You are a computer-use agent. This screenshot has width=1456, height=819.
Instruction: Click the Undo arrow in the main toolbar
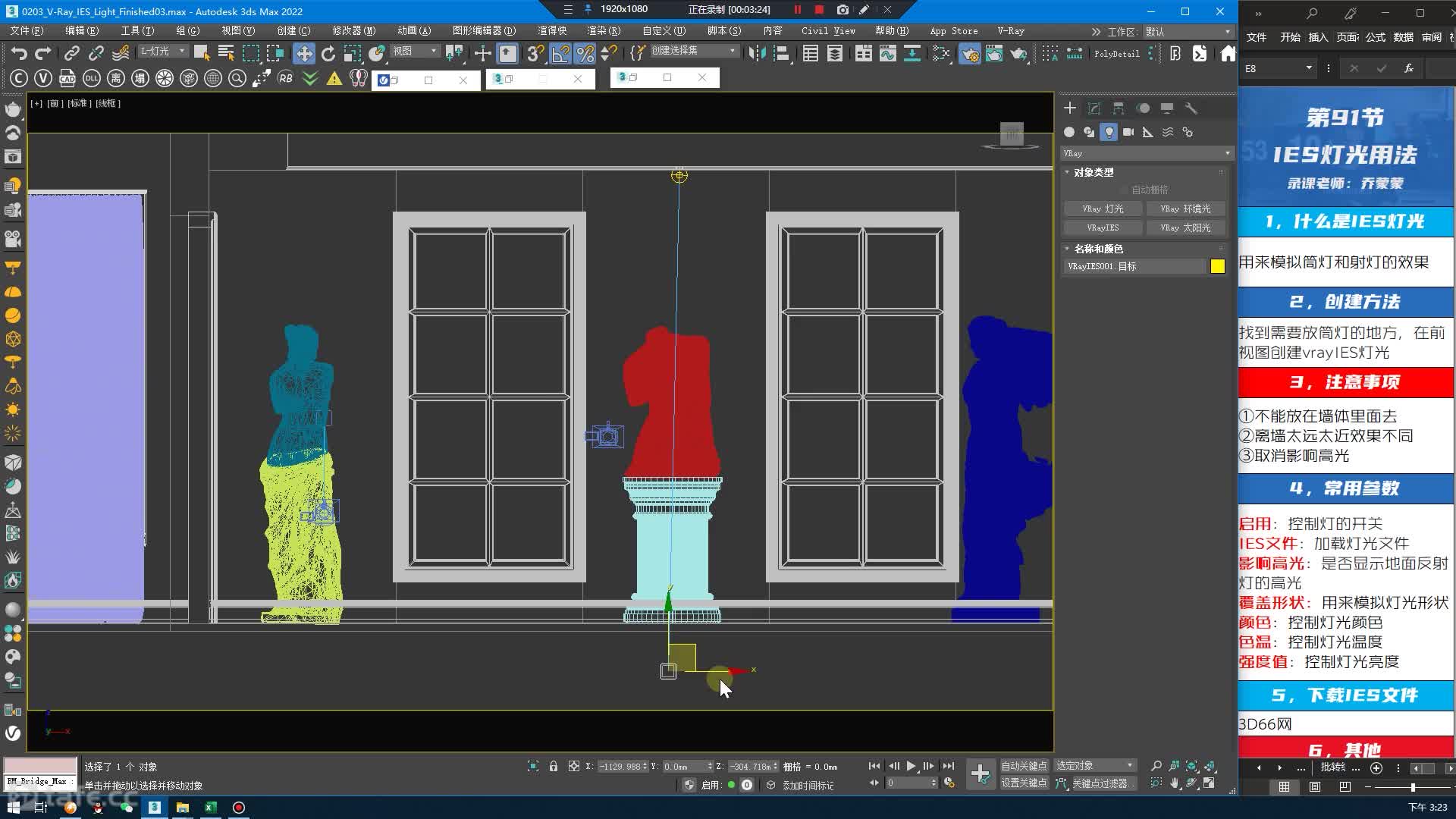click(19, 53)
